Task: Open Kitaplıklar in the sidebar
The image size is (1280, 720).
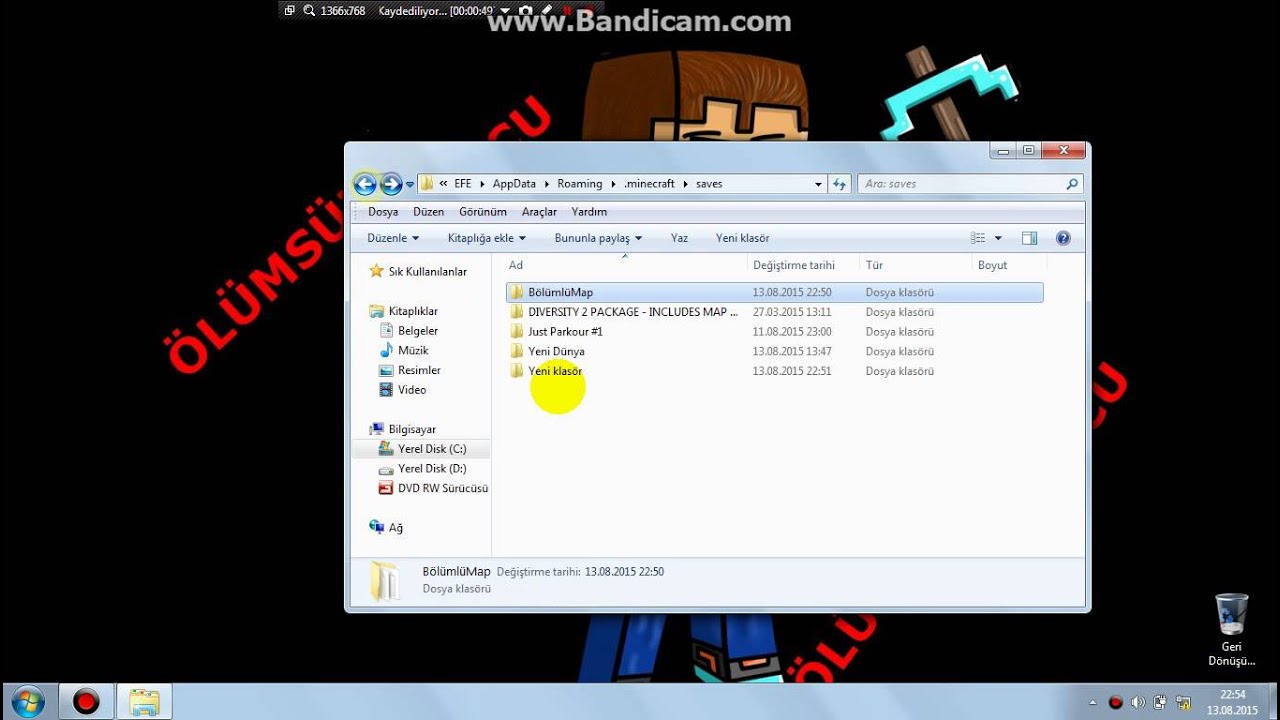Action: (413, 311)
